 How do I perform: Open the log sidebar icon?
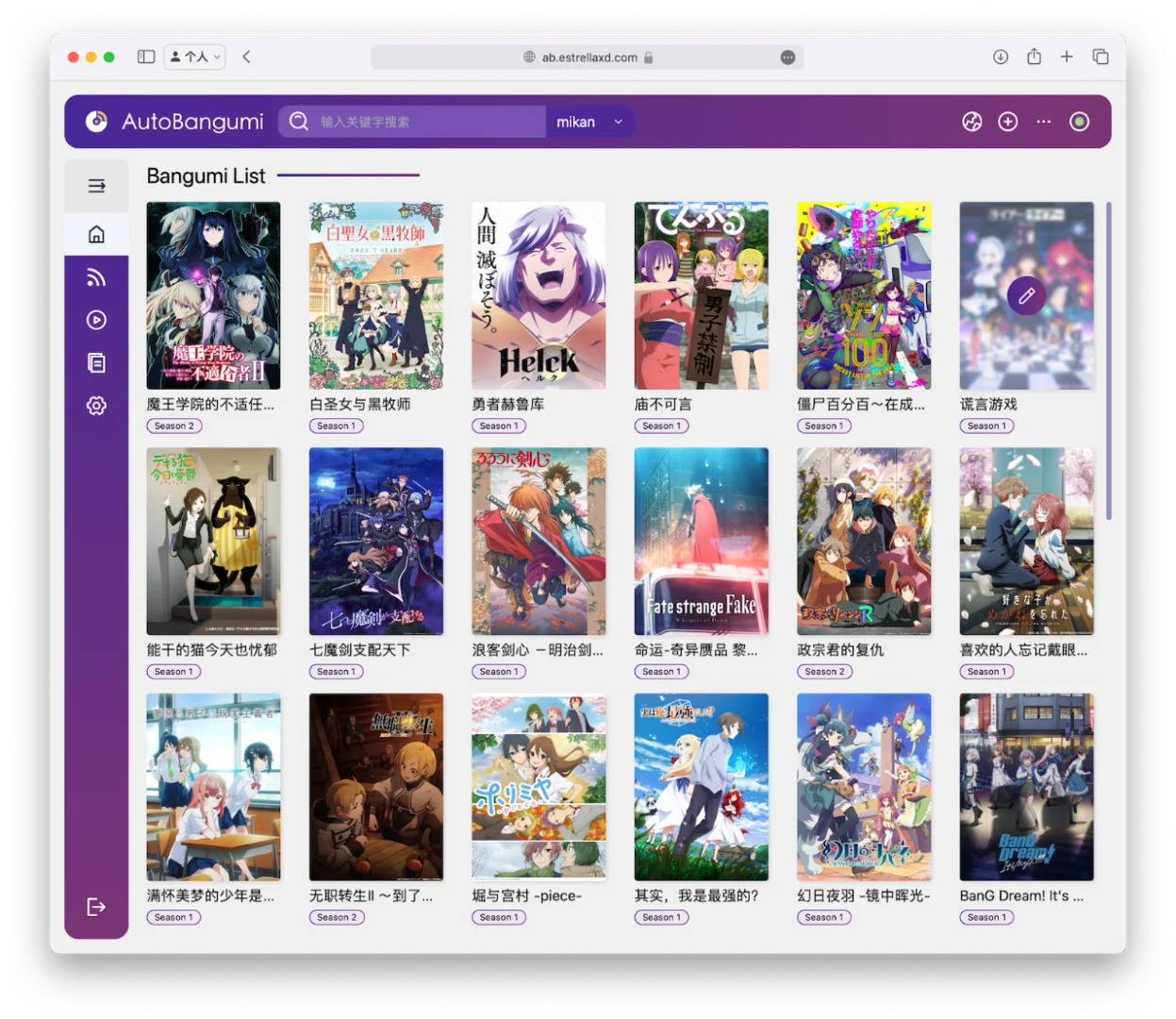[96, 363]
